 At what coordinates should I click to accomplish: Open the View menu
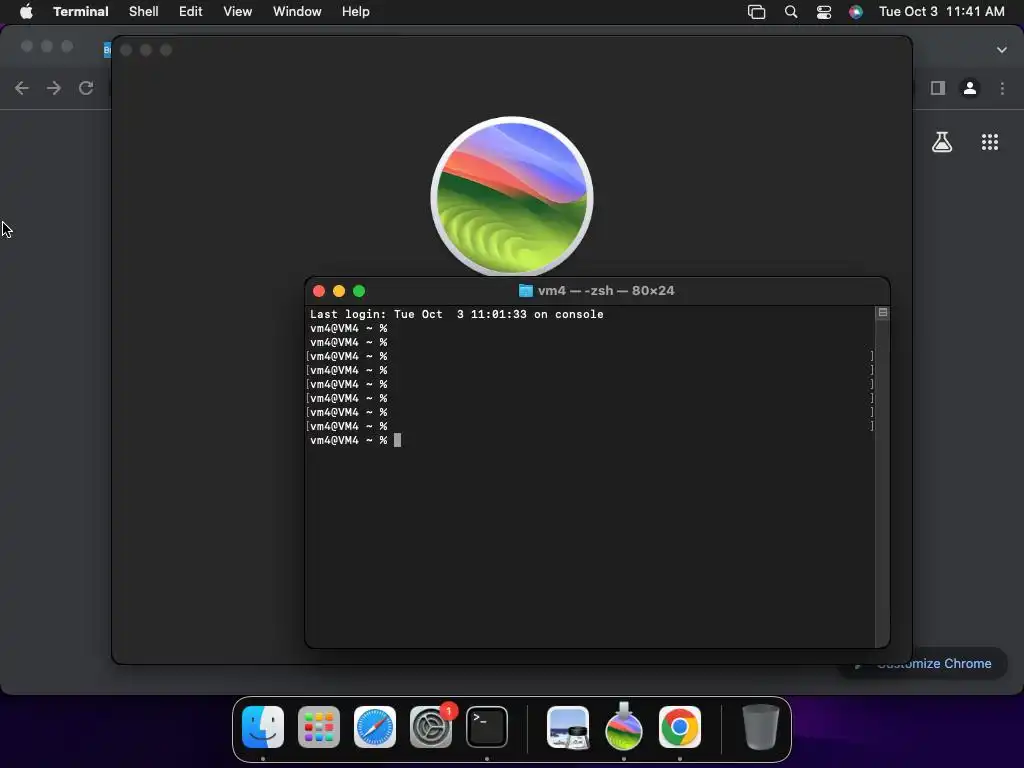[x=238, y=12]
